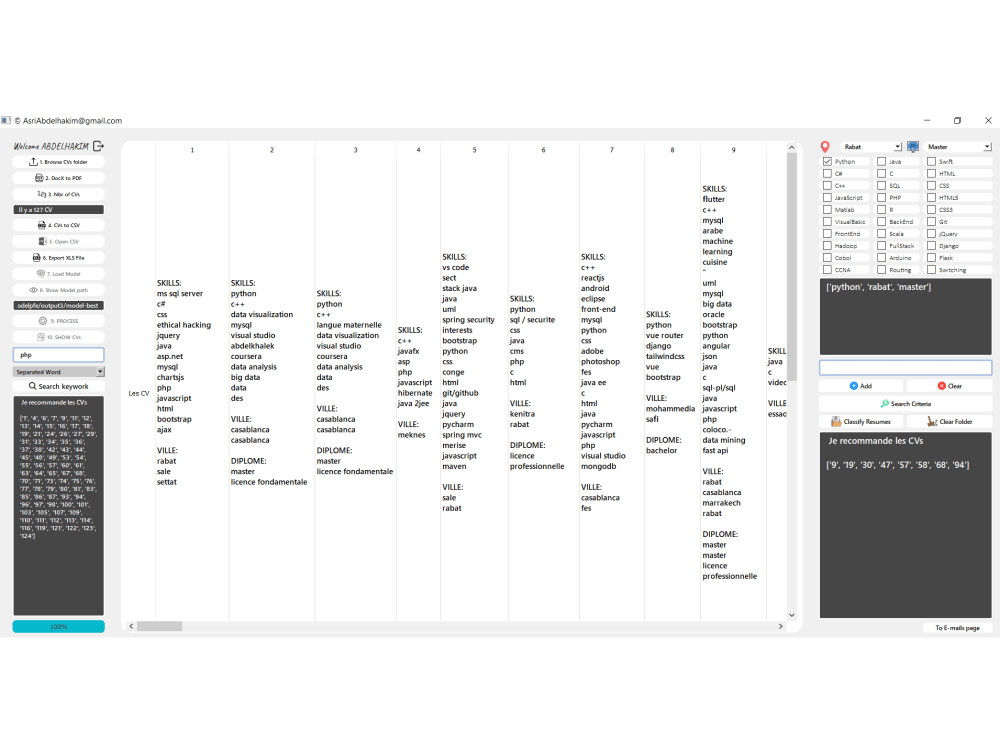The image size is (1000, 750).
Task: Click the 100% progress bar
Action: pyautogui.click(x=58, y=627)
